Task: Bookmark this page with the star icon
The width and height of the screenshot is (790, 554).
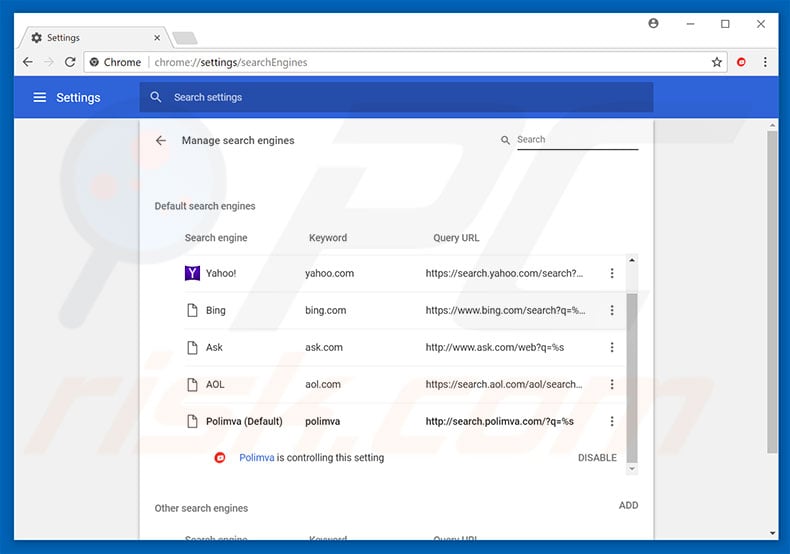Action: [x=716, y=62]
